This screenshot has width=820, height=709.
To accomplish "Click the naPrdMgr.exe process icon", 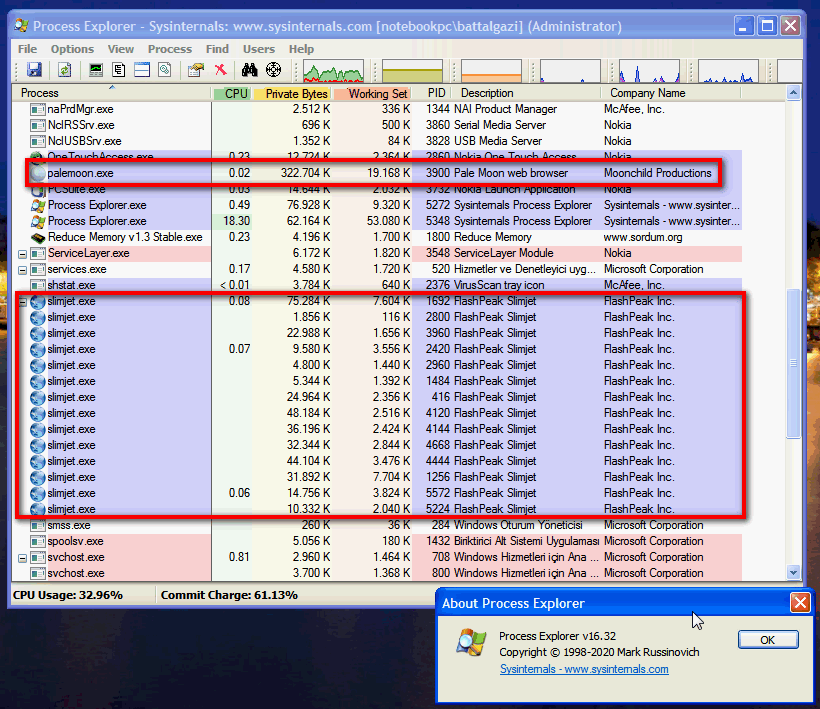I will [38, 109].
